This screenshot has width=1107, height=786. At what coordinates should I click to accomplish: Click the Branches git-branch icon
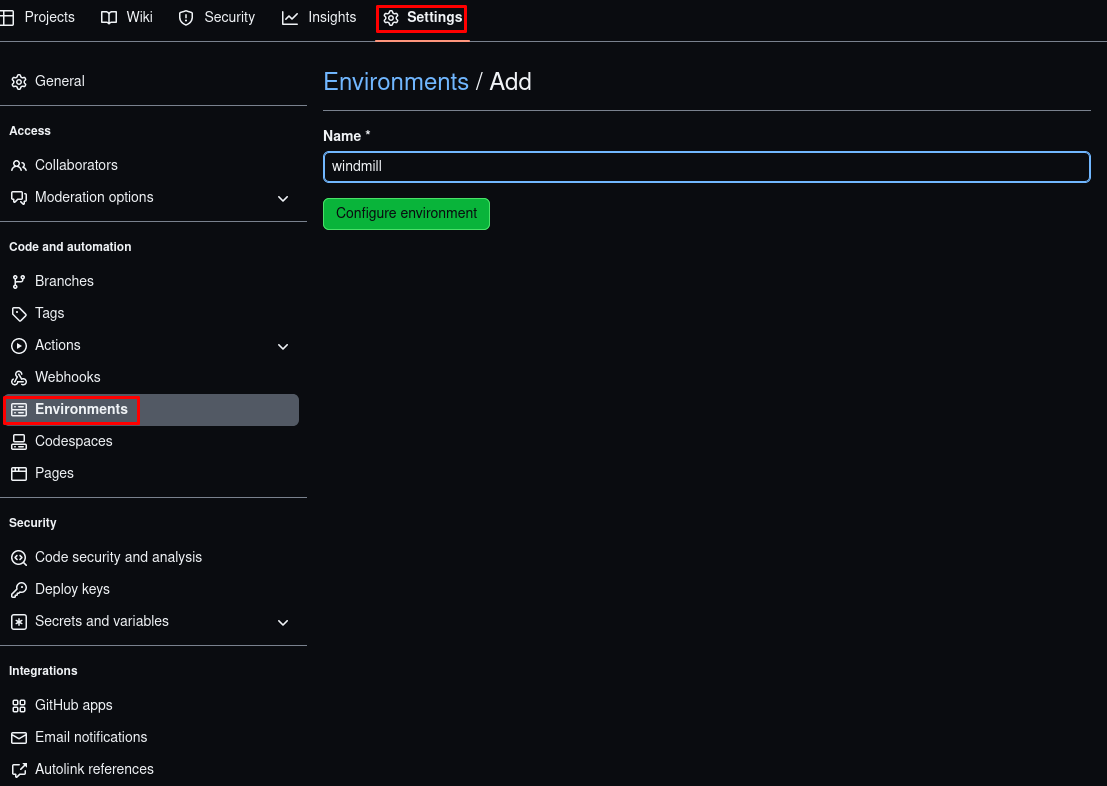pos(19,282)
